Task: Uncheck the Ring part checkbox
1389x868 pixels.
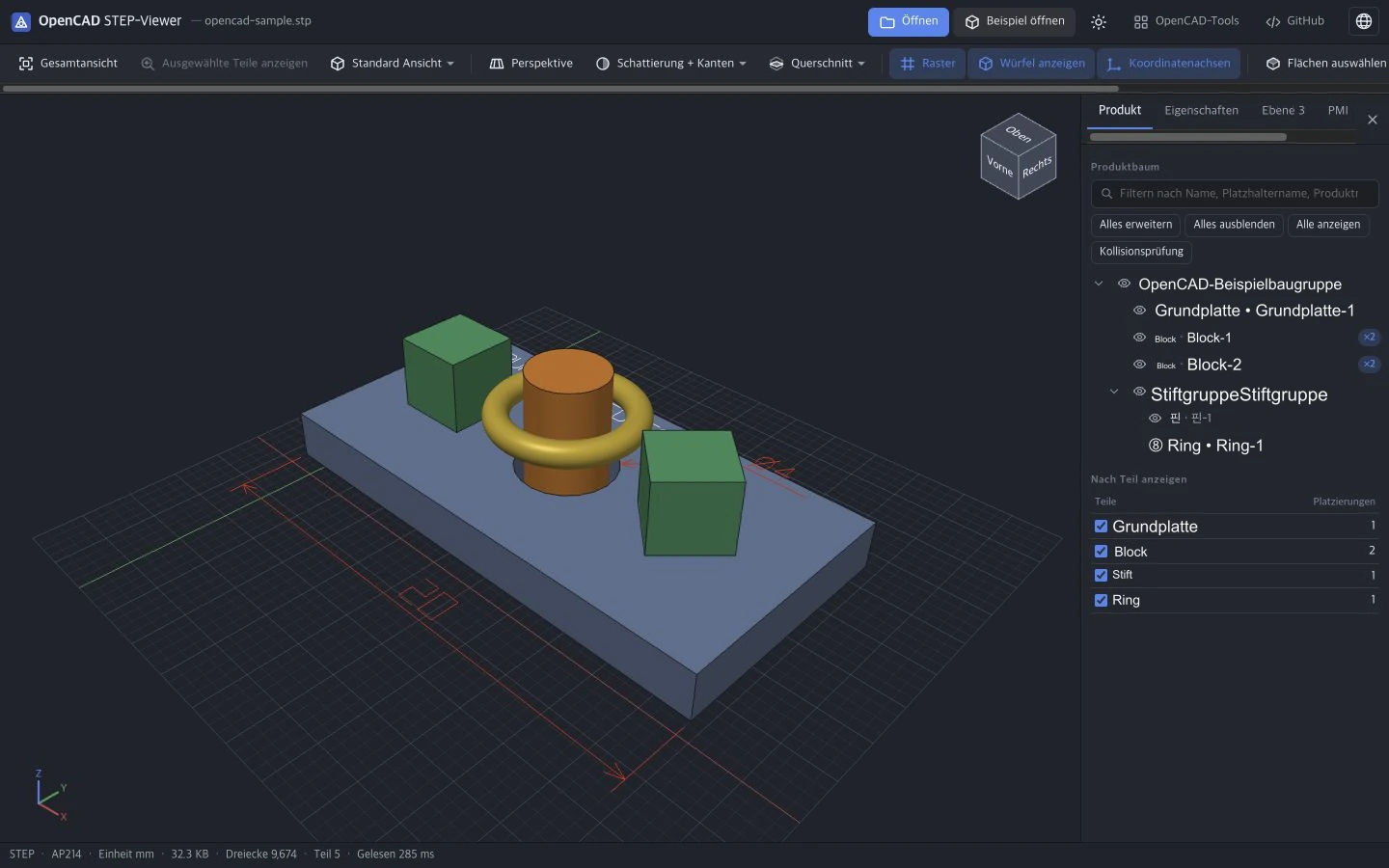Action: tap(1101, 600)
